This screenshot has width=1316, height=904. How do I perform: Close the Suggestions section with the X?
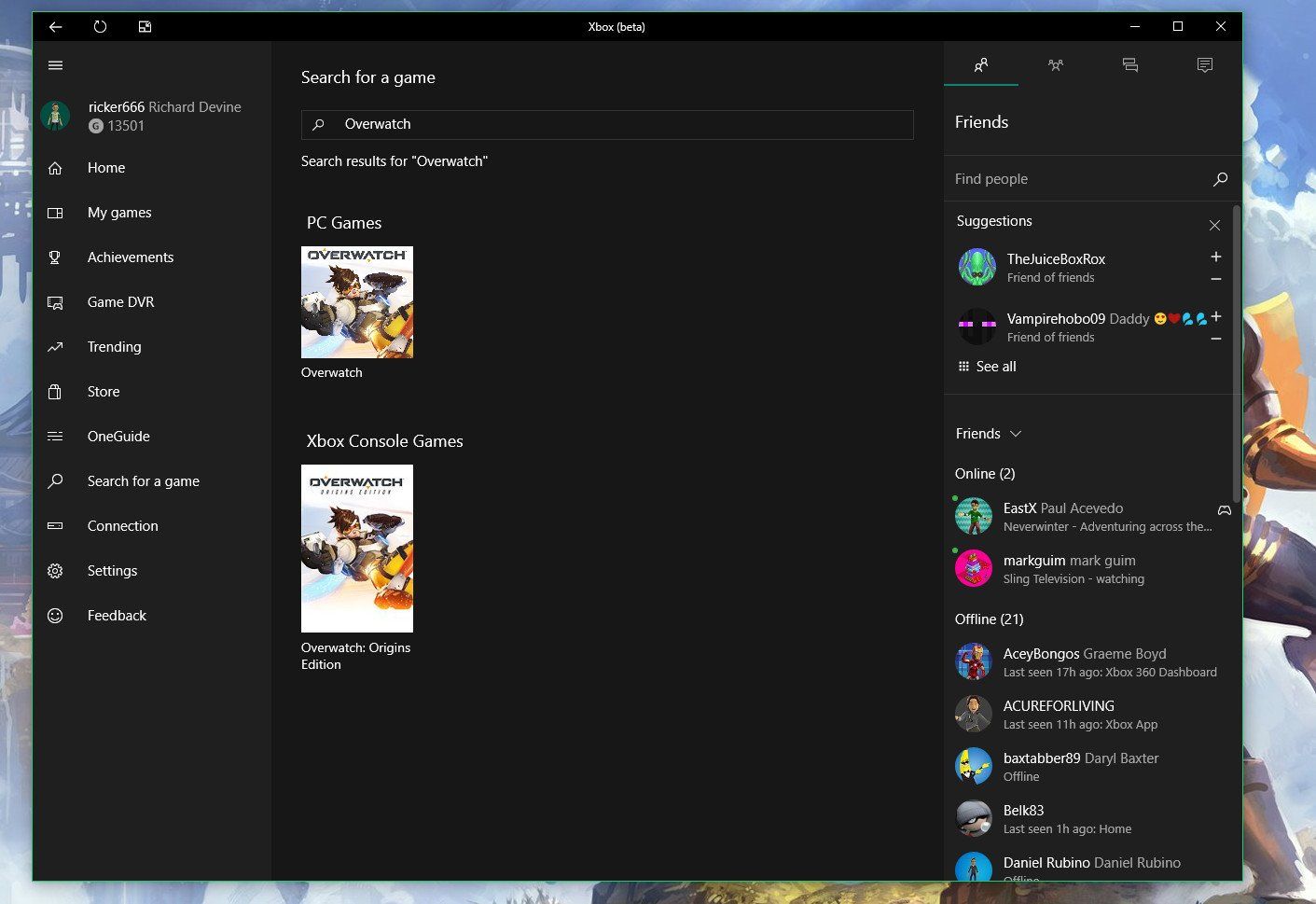tap(1214, 225)
